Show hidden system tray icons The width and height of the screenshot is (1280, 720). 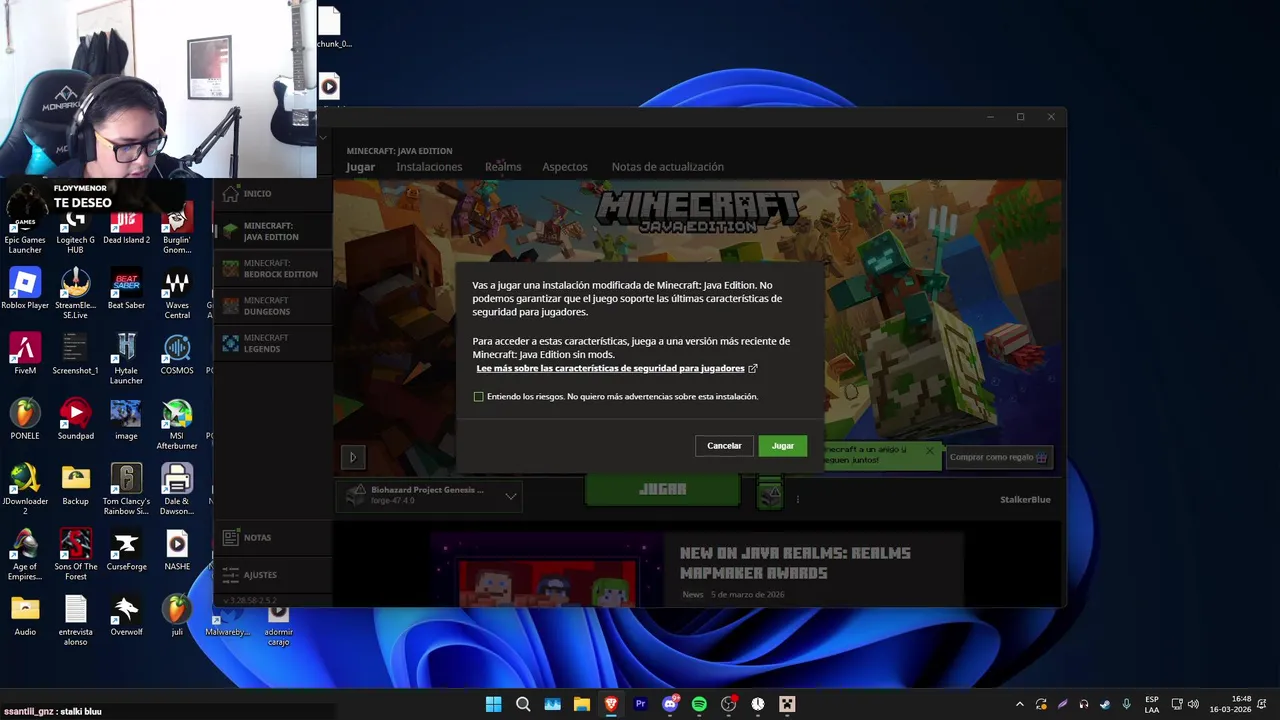pos(1019,704)
